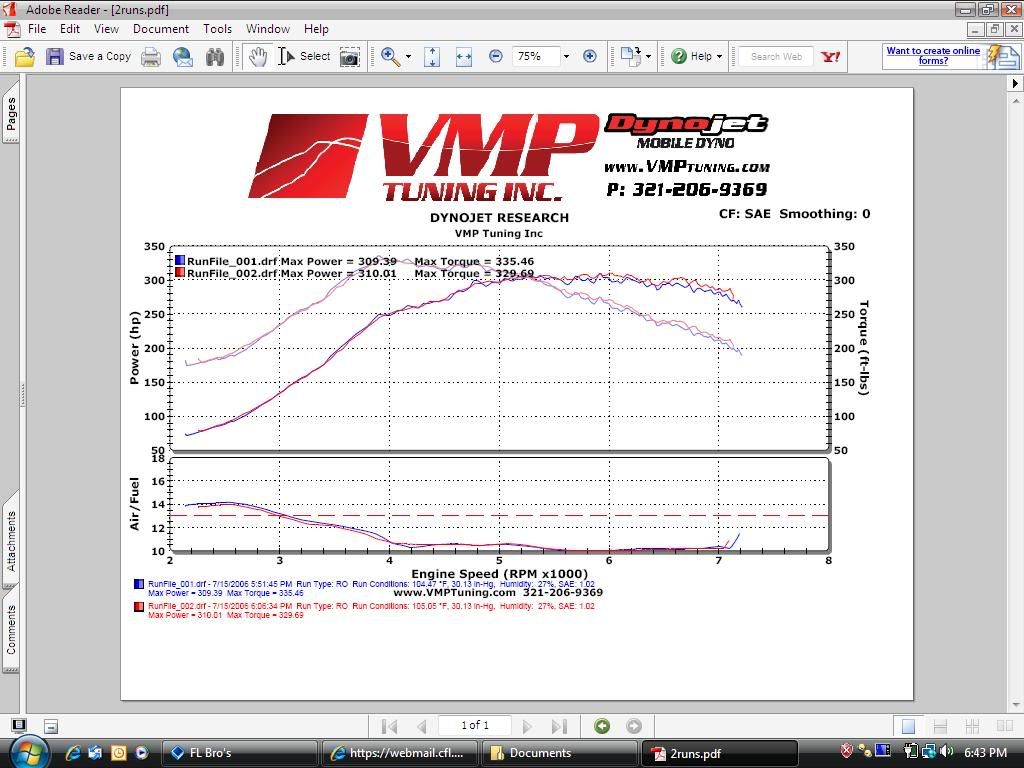
Task: Go to next page
Action: (x=527, y=726)
